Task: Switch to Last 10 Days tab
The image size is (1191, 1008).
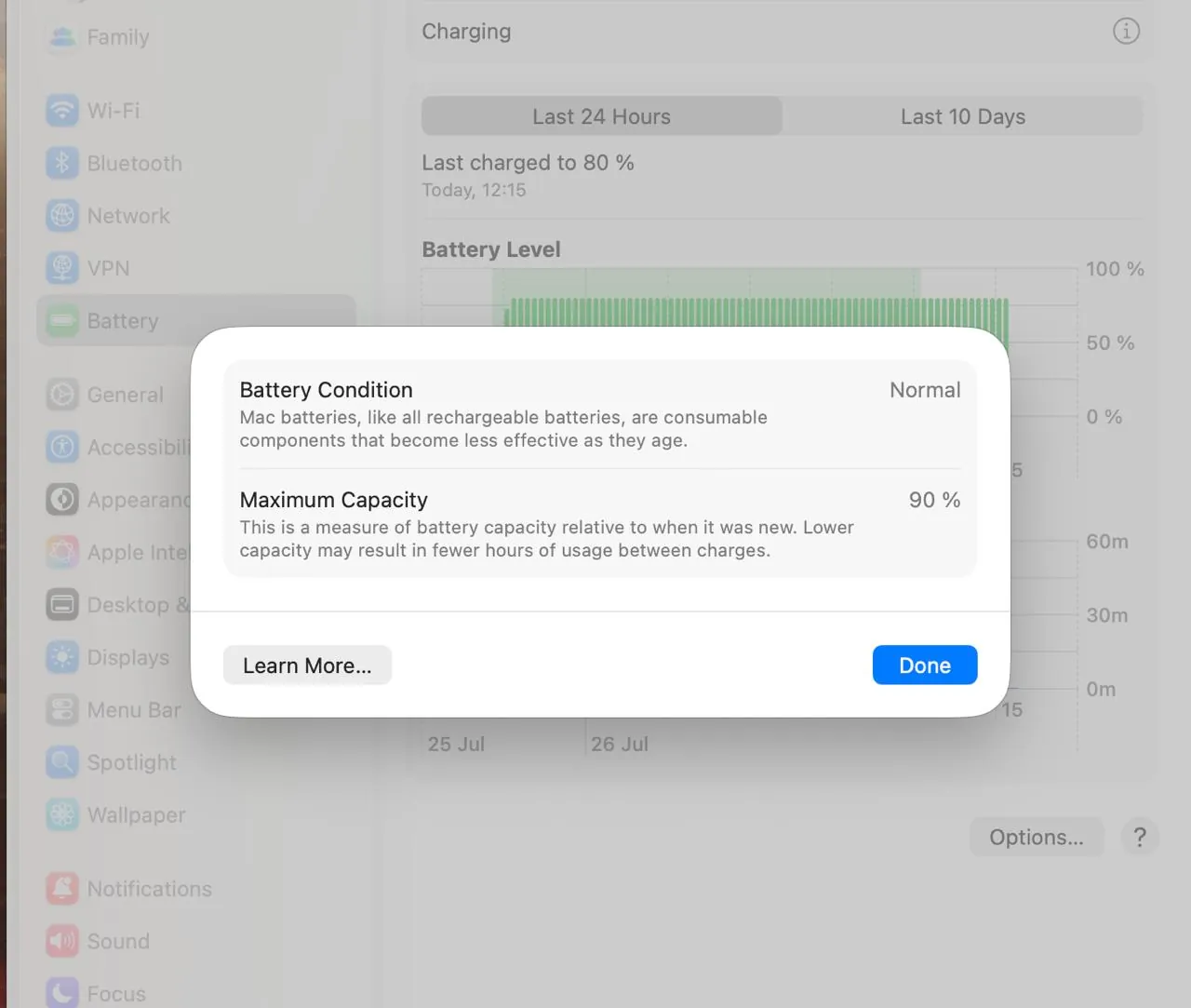Action: [962, 116]
